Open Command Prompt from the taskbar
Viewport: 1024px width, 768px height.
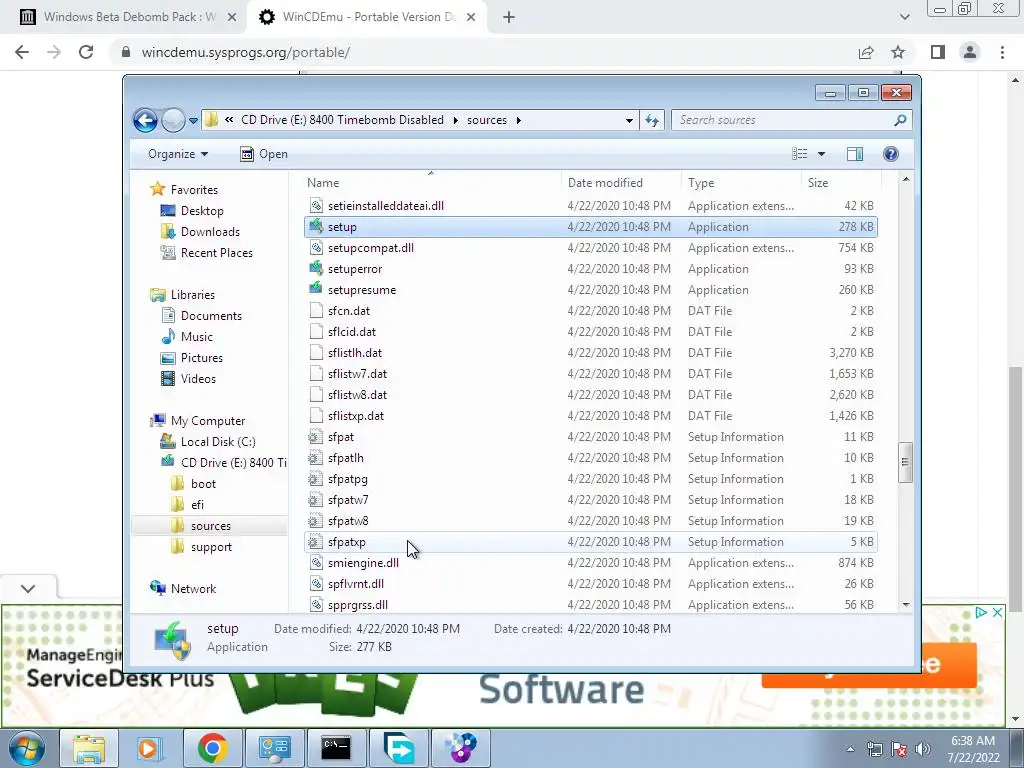336,748
